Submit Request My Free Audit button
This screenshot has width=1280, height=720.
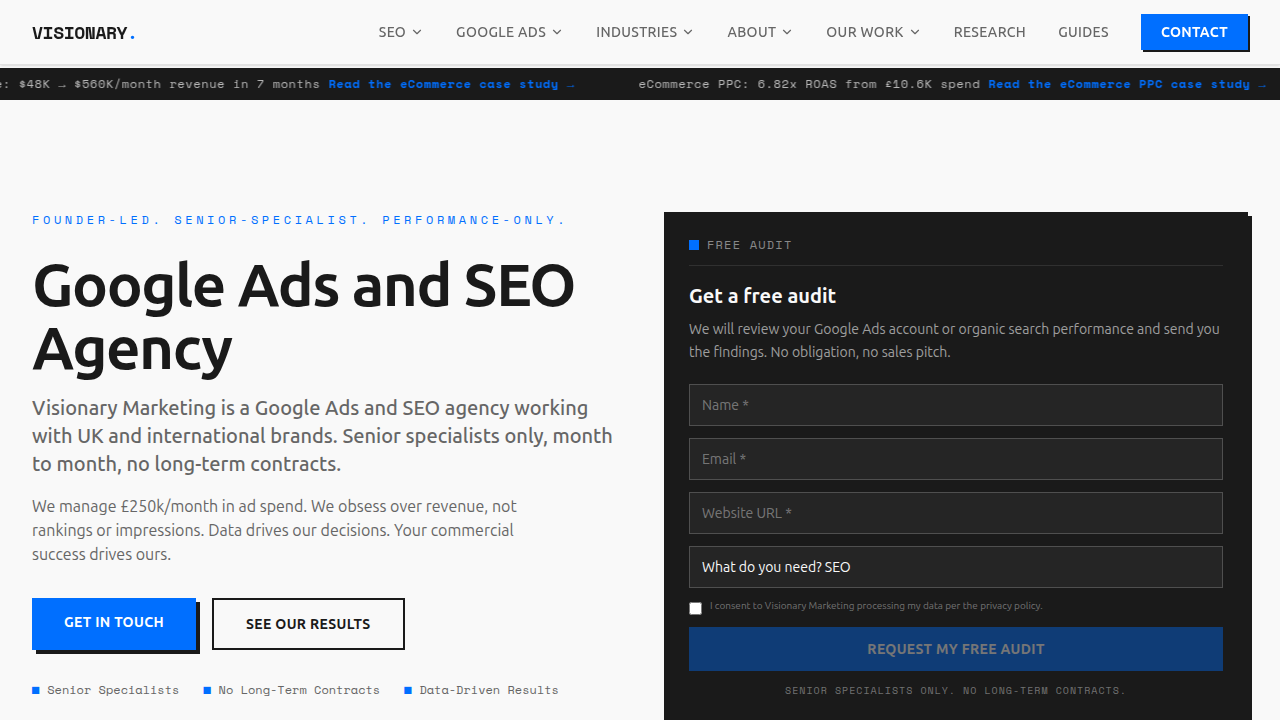[956, 649]
